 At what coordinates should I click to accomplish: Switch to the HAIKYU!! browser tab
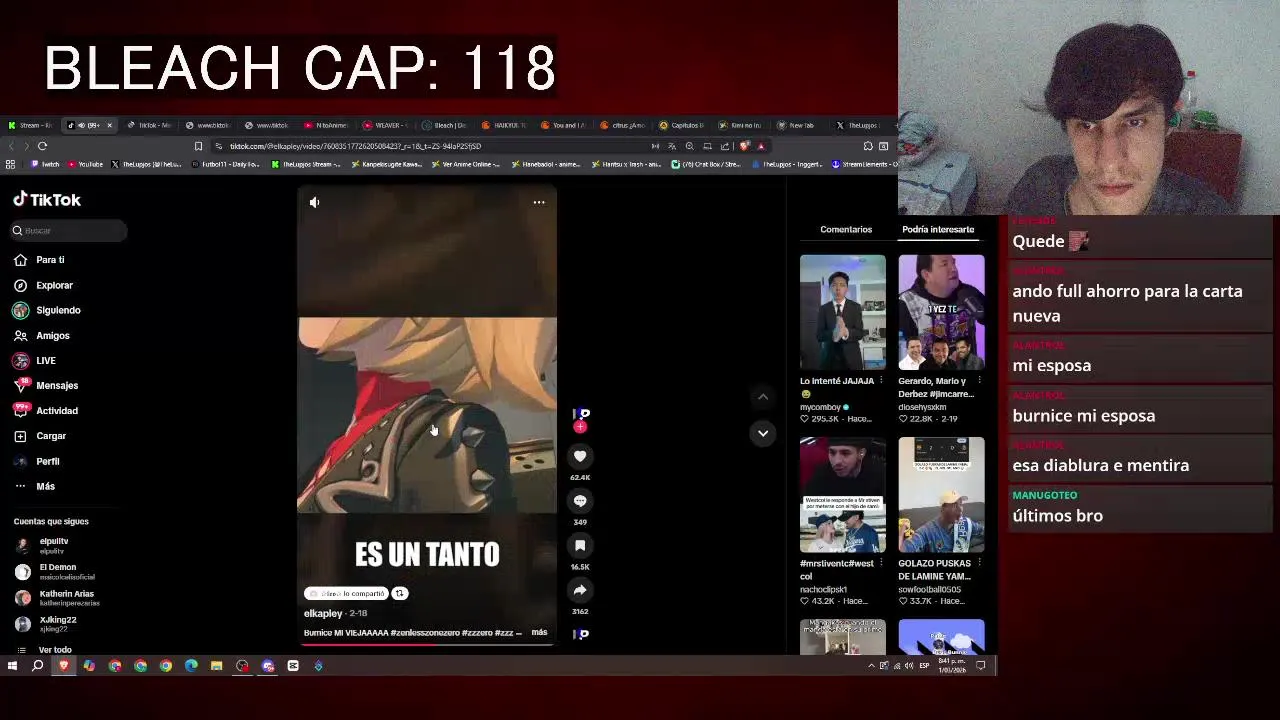pos(503,126)
